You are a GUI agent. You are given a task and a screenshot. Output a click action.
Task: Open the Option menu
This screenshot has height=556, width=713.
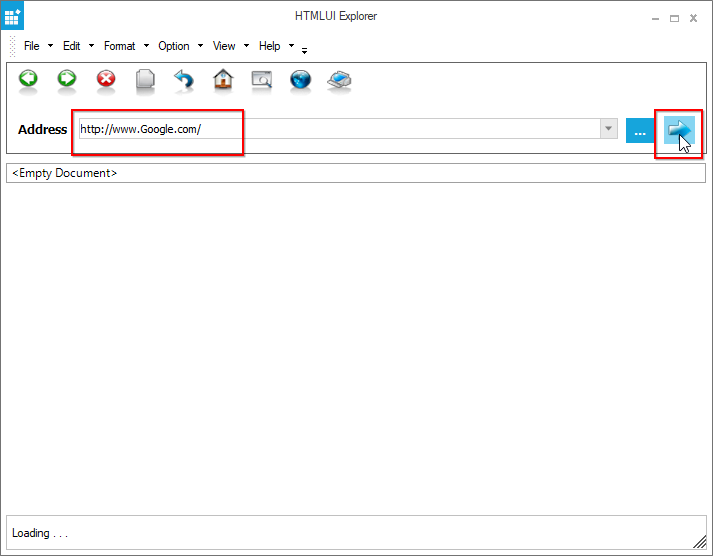[174, 46]
